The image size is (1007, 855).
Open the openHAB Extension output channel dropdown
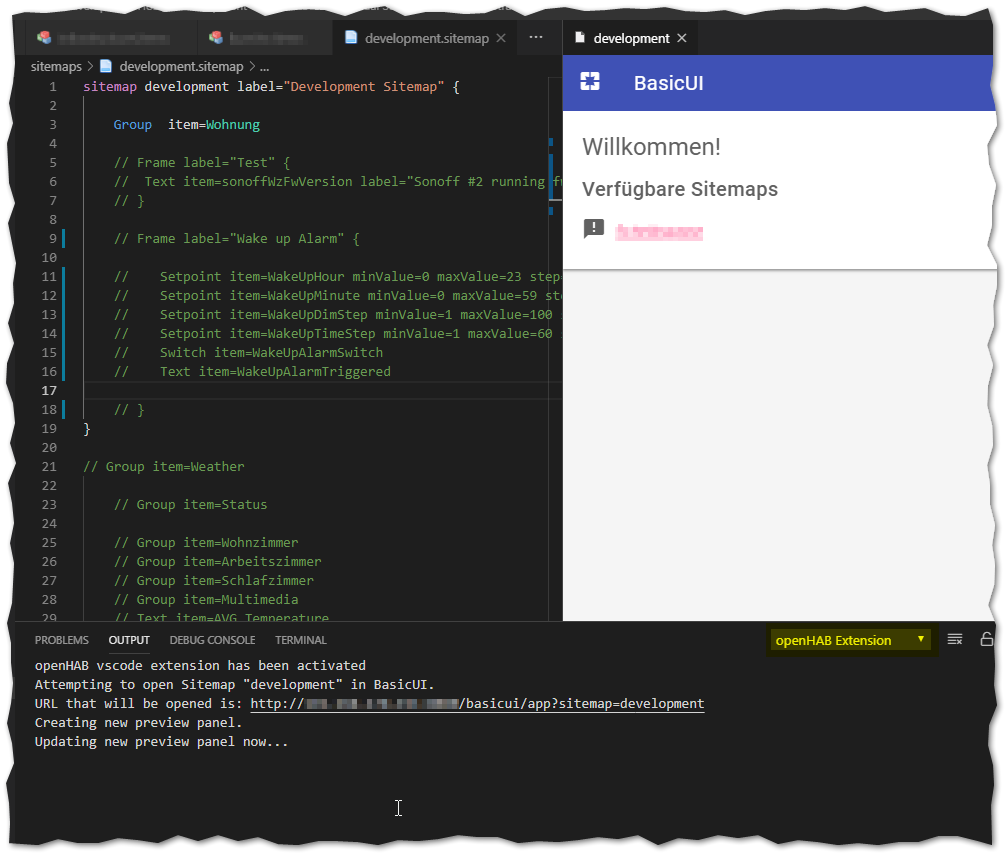tap(850, 640)
